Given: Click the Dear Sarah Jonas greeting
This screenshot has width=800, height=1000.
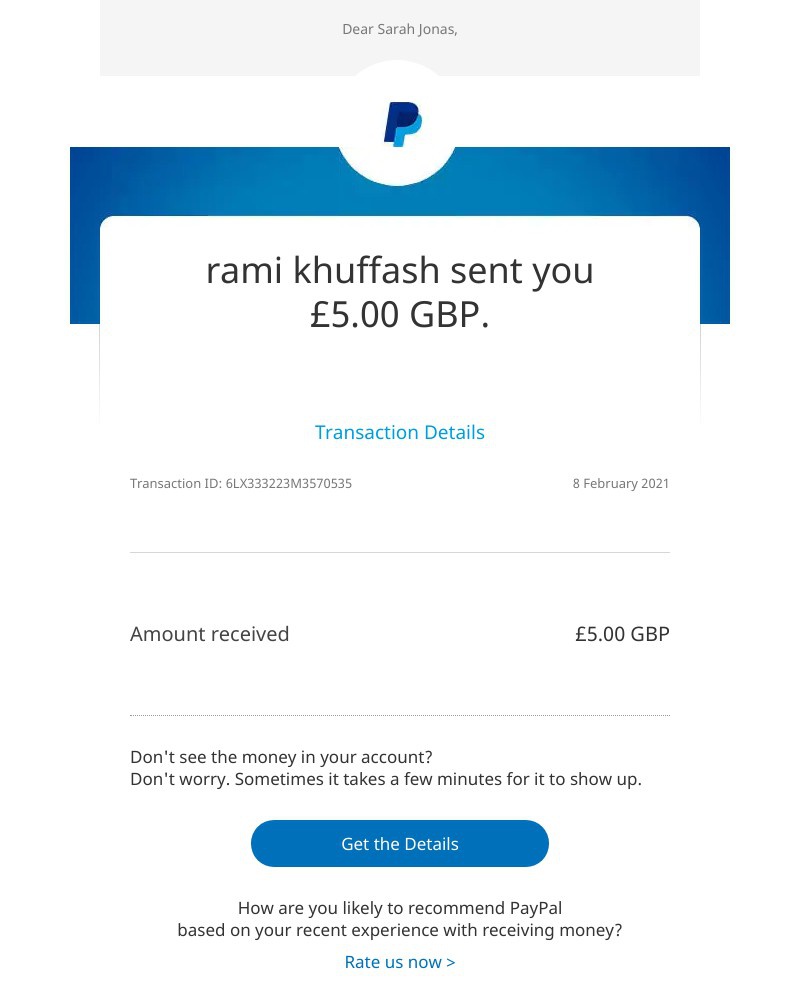Looking at the screenshot, I should coord(400,29).
